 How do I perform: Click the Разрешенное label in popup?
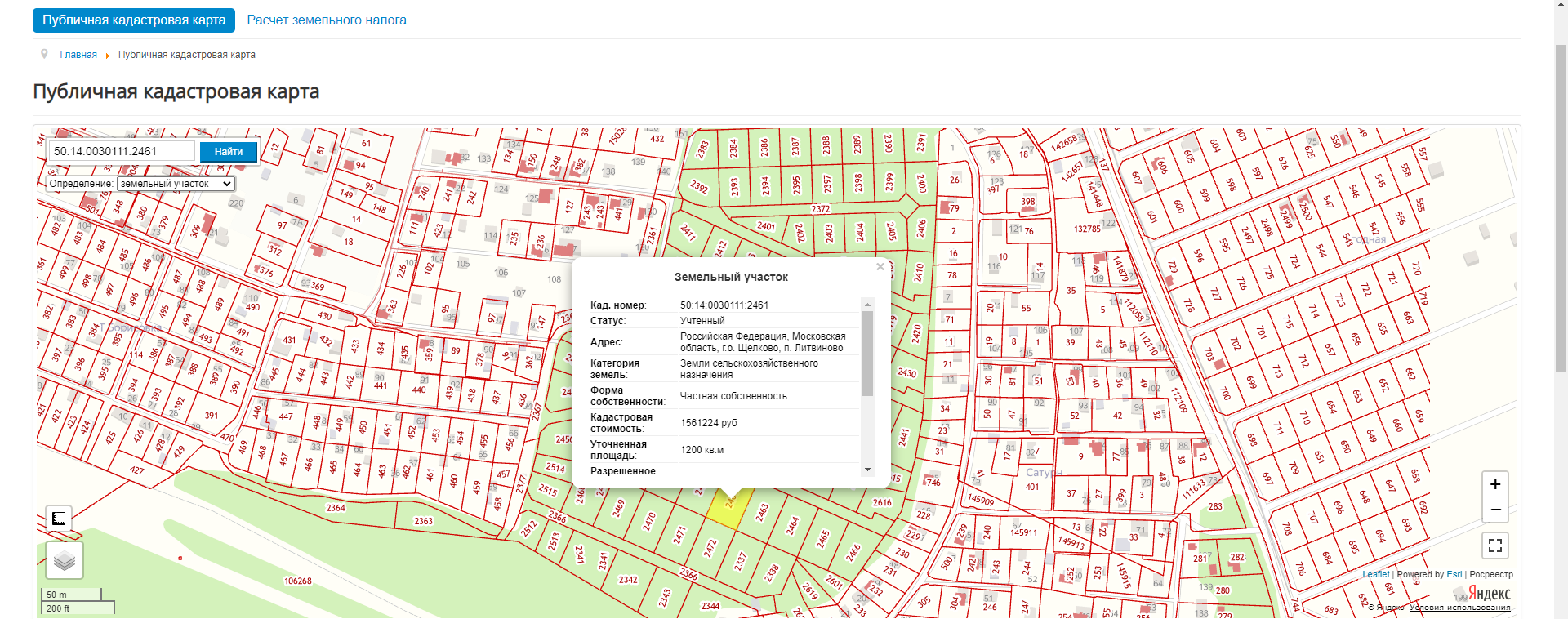[623, 471]
